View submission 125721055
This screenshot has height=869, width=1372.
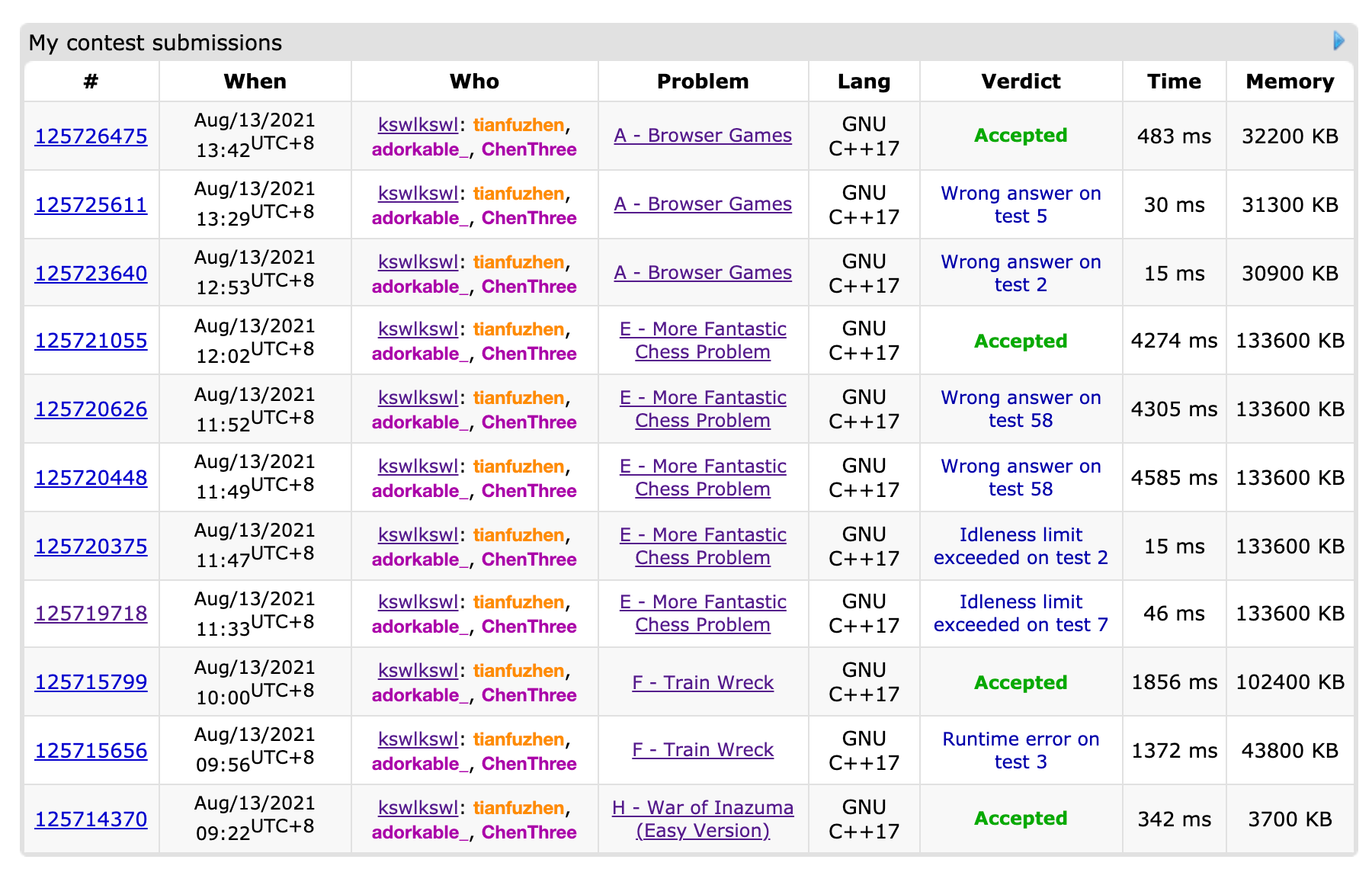click(x=91, y=341)
